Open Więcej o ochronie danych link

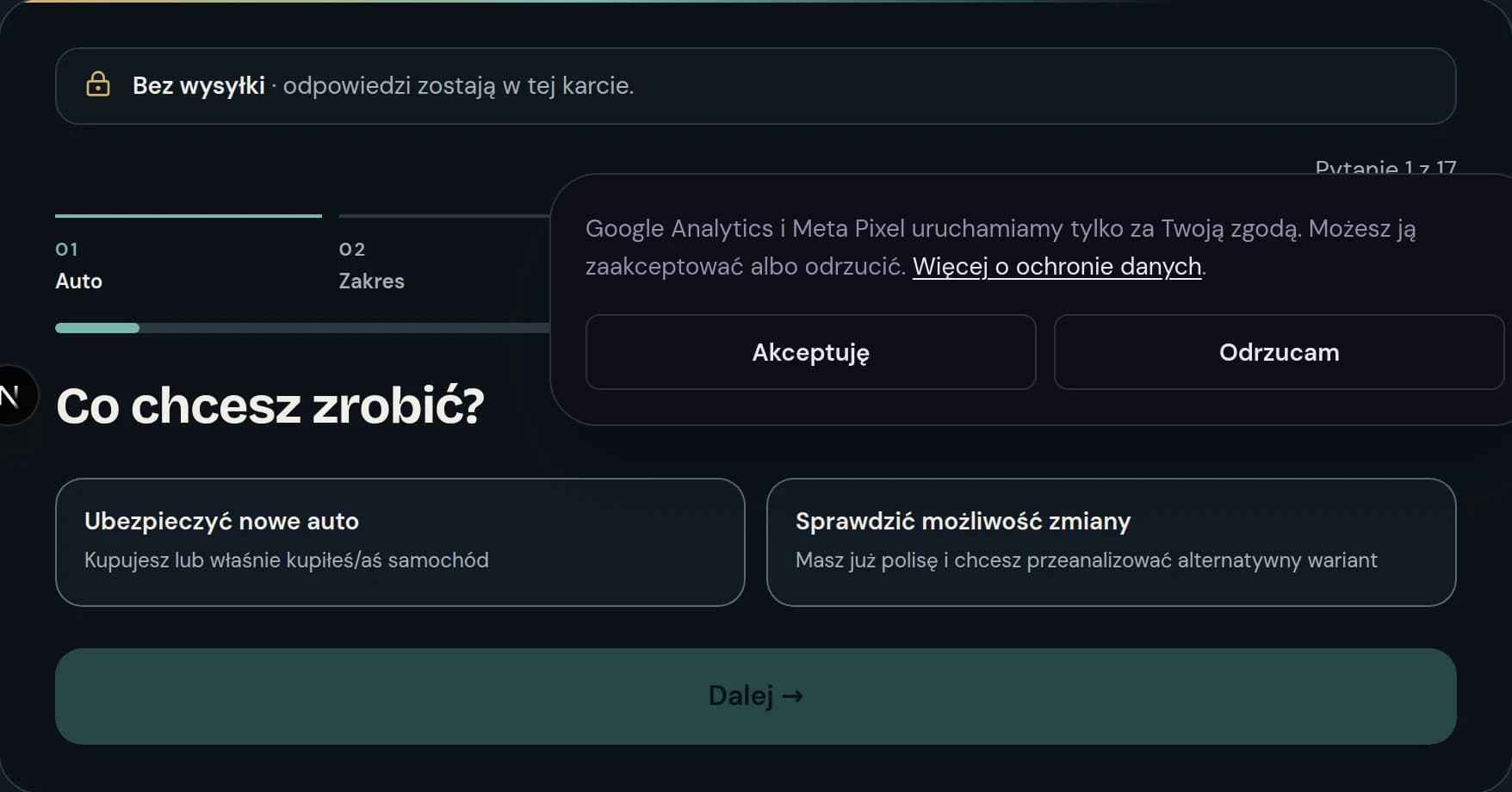click(1057, 267)
